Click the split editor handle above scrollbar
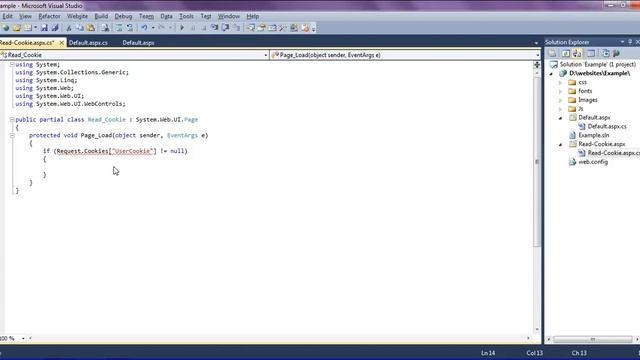The height and width of the screenshot is (360, 640). [x=537, y=64]
